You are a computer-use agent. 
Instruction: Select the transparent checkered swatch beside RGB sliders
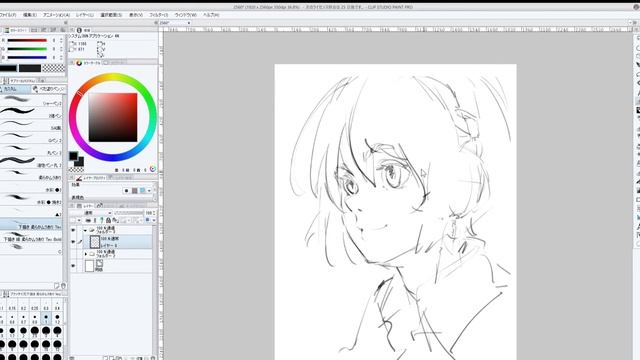[54, 68]
